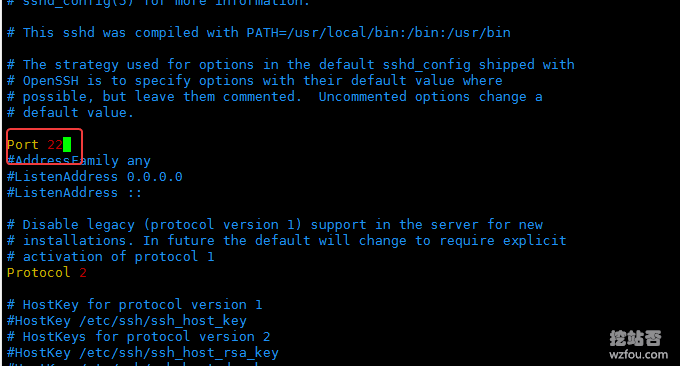Click the wzfou.com watermark logo
The height and width of the screenshot is (366, 680).
pyautogui.click(x=638, y=345)
